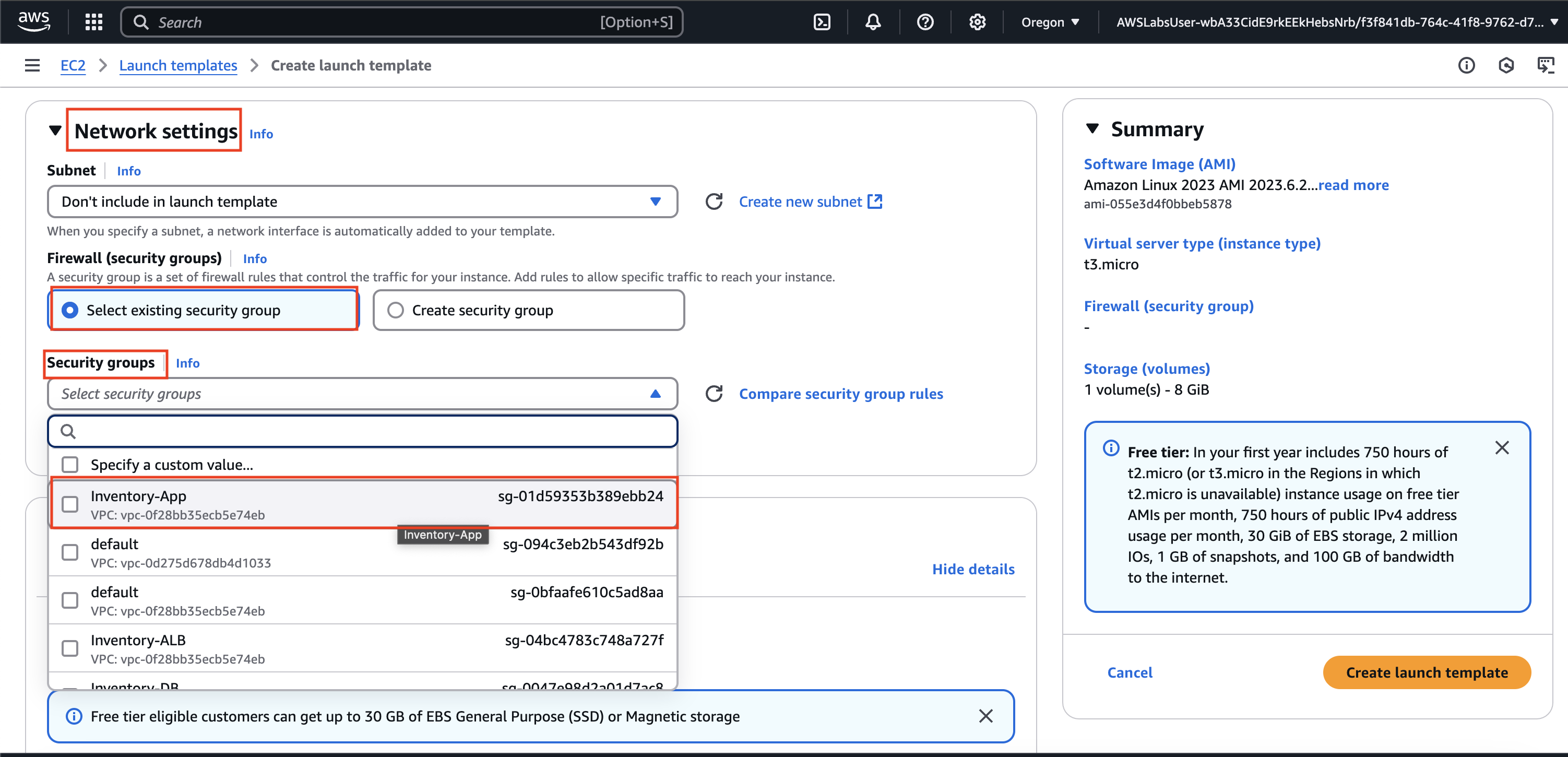Collapse the Network settings section
The height and width of the screenshot is (757, 1568).
55,131
